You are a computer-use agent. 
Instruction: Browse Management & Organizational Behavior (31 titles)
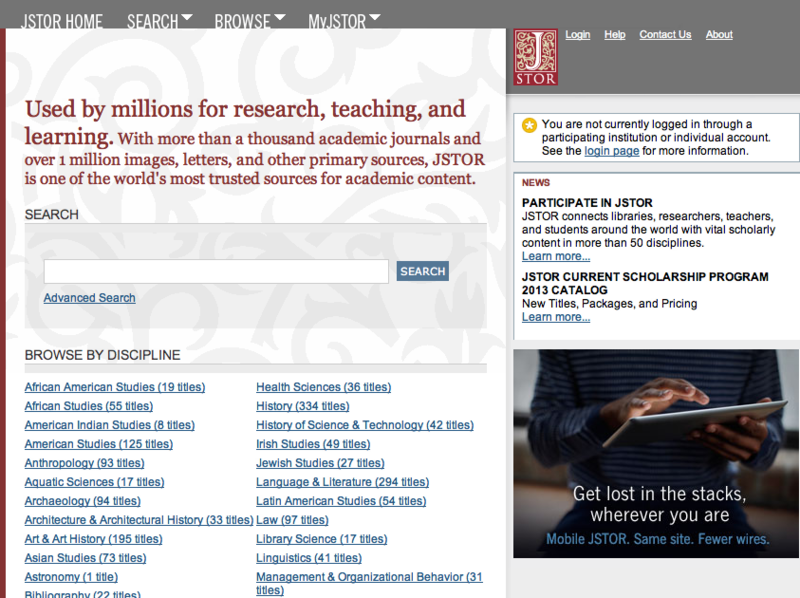click(369, 583)
